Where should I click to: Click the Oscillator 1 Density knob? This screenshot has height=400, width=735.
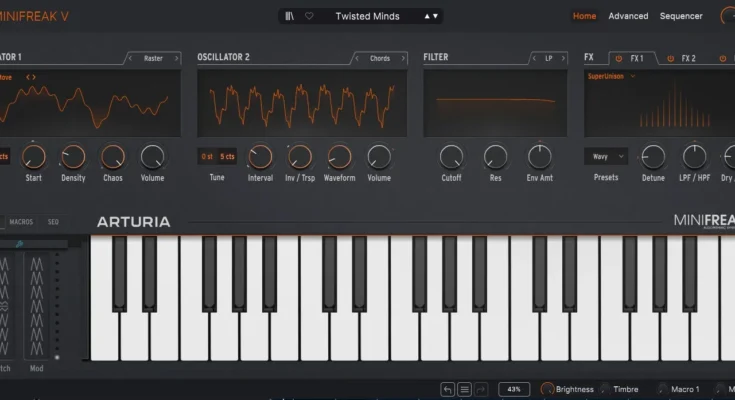[x=73, y=157]
